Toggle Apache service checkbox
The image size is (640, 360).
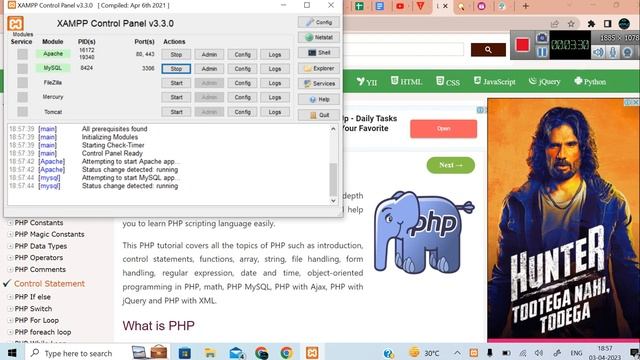click(x=22, y=54)
